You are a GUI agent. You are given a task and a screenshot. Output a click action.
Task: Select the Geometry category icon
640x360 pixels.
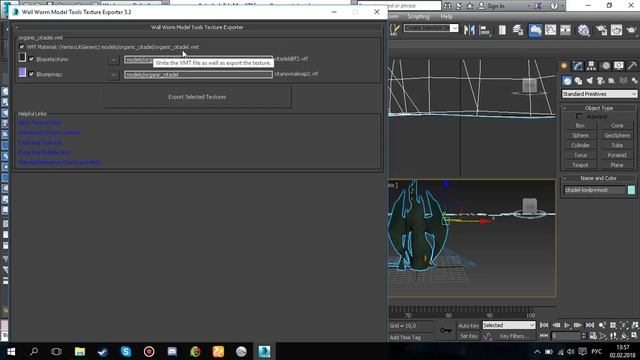click(x=567, y=81)
